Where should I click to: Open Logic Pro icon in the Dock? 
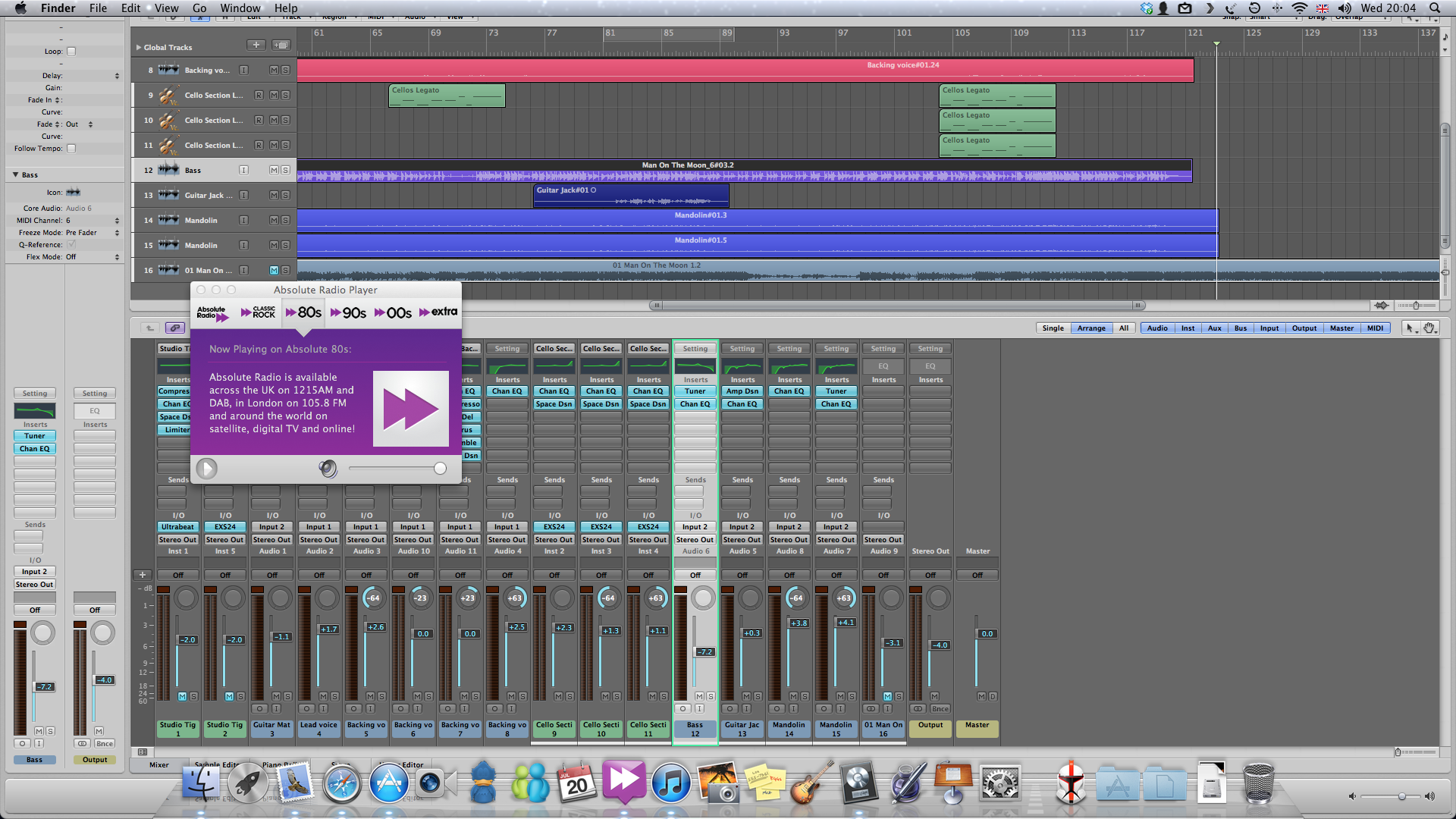(x=860, y=783)
